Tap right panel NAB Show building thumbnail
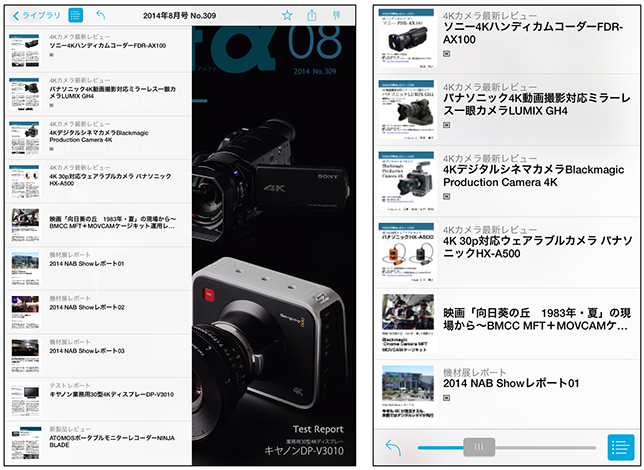Viewport: 644px width, 470px height. click(408, 392)
